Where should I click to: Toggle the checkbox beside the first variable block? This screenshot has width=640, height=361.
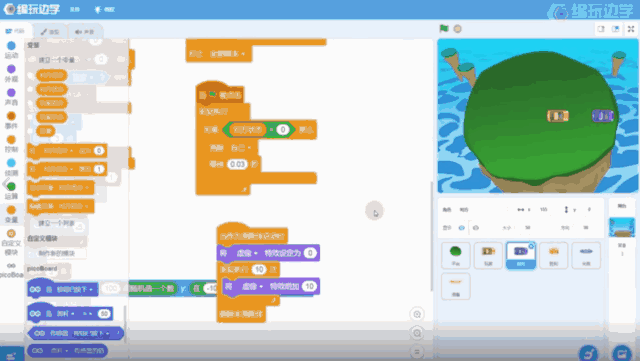point(31,76)
